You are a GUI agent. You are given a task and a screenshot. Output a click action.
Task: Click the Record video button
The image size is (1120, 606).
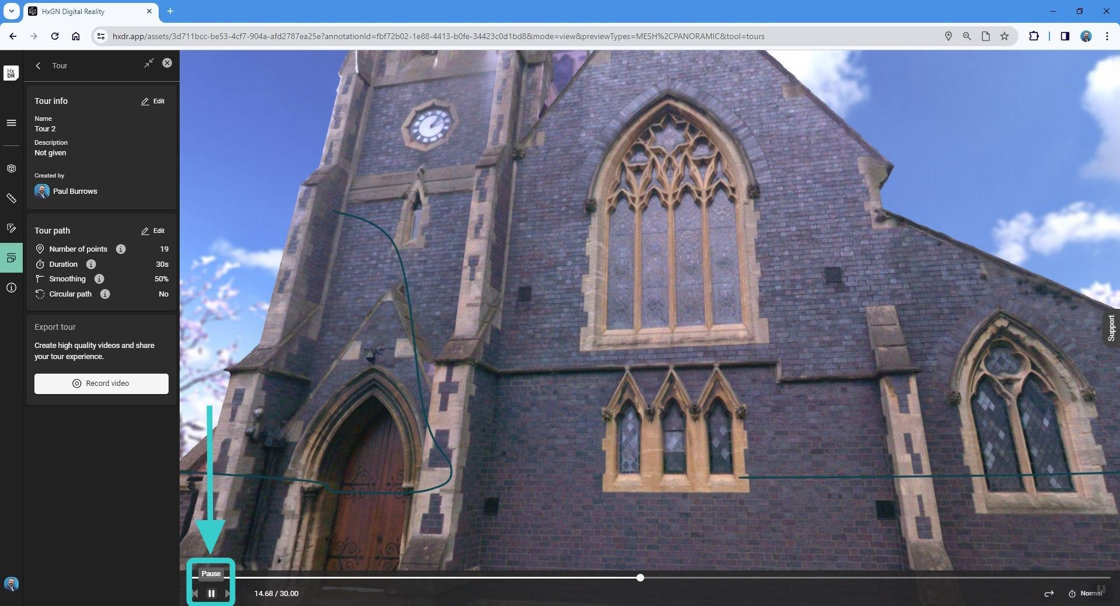[101, 384]
